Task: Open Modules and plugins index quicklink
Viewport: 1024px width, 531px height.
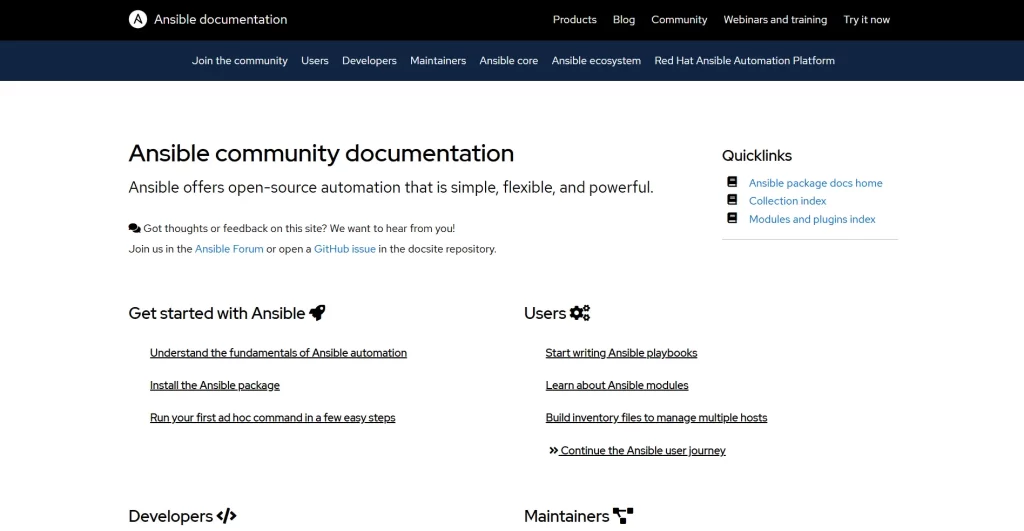Action: coord(812,219)
